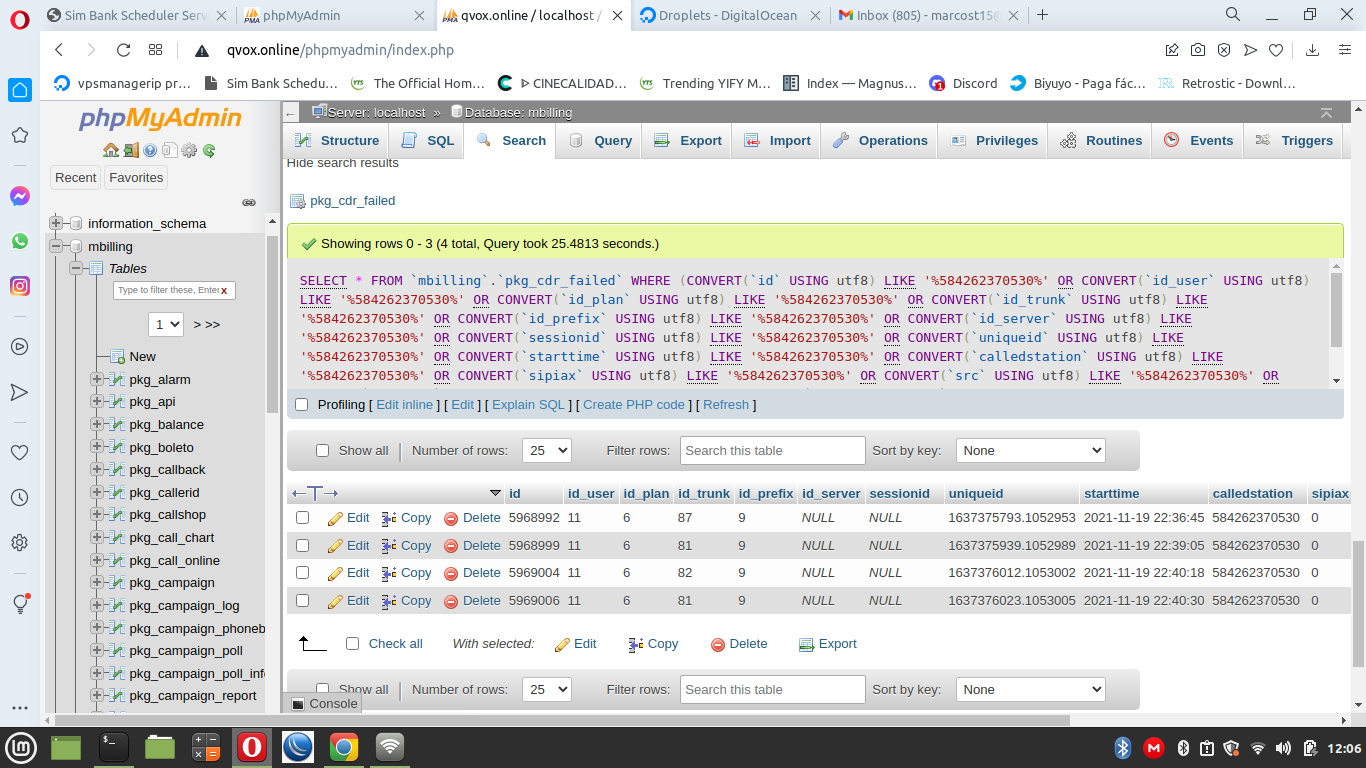Expand pkg_alarm table node
This screenshot has width=1366, height=768.
96,380
